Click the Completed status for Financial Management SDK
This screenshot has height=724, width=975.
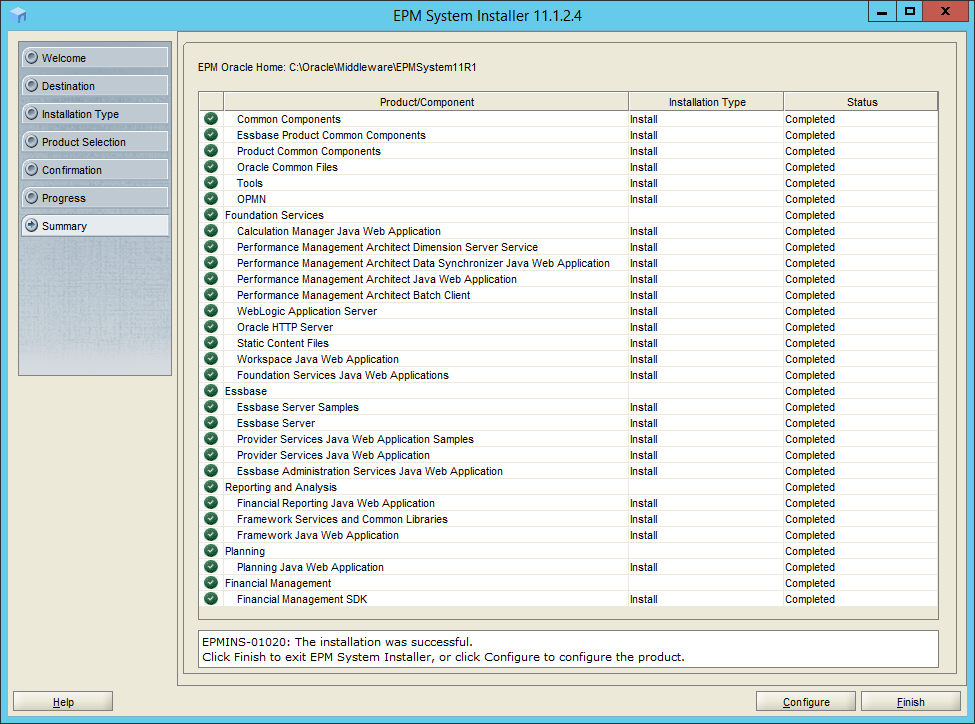pos(810,599)
